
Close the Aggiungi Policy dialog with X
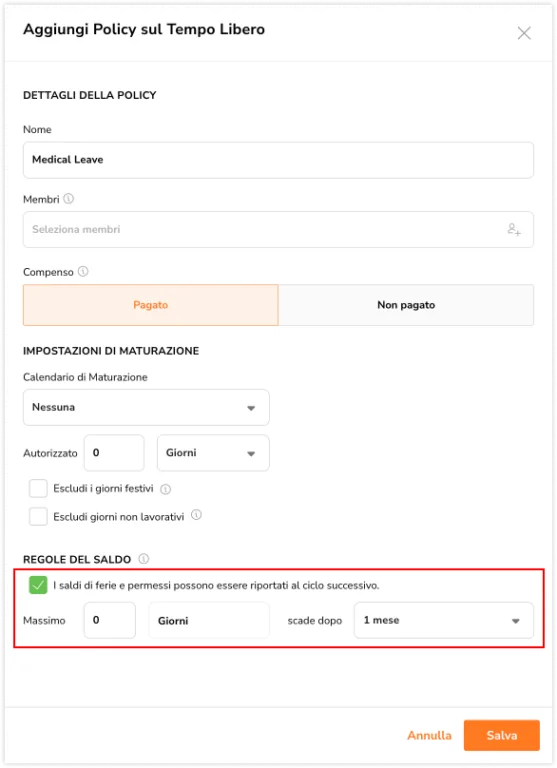click(524, 33)
